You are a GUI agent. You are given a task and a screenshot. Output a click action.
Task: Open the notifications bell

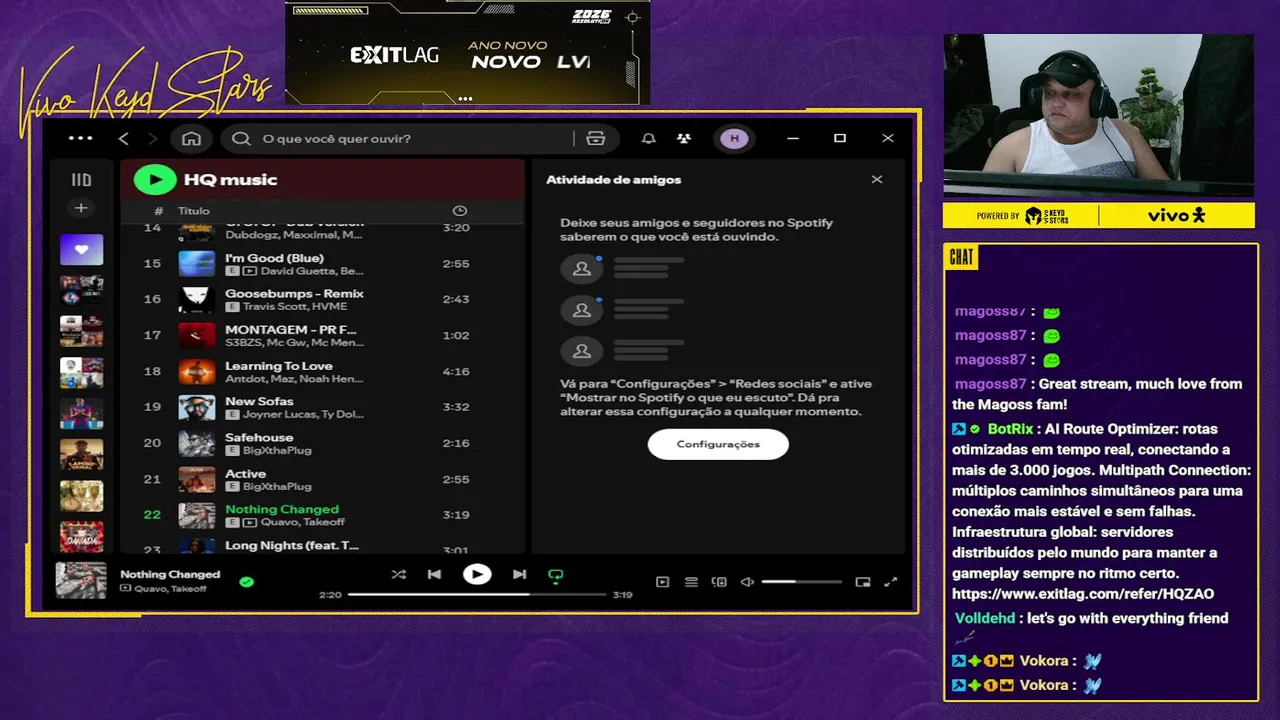point(649,138)
